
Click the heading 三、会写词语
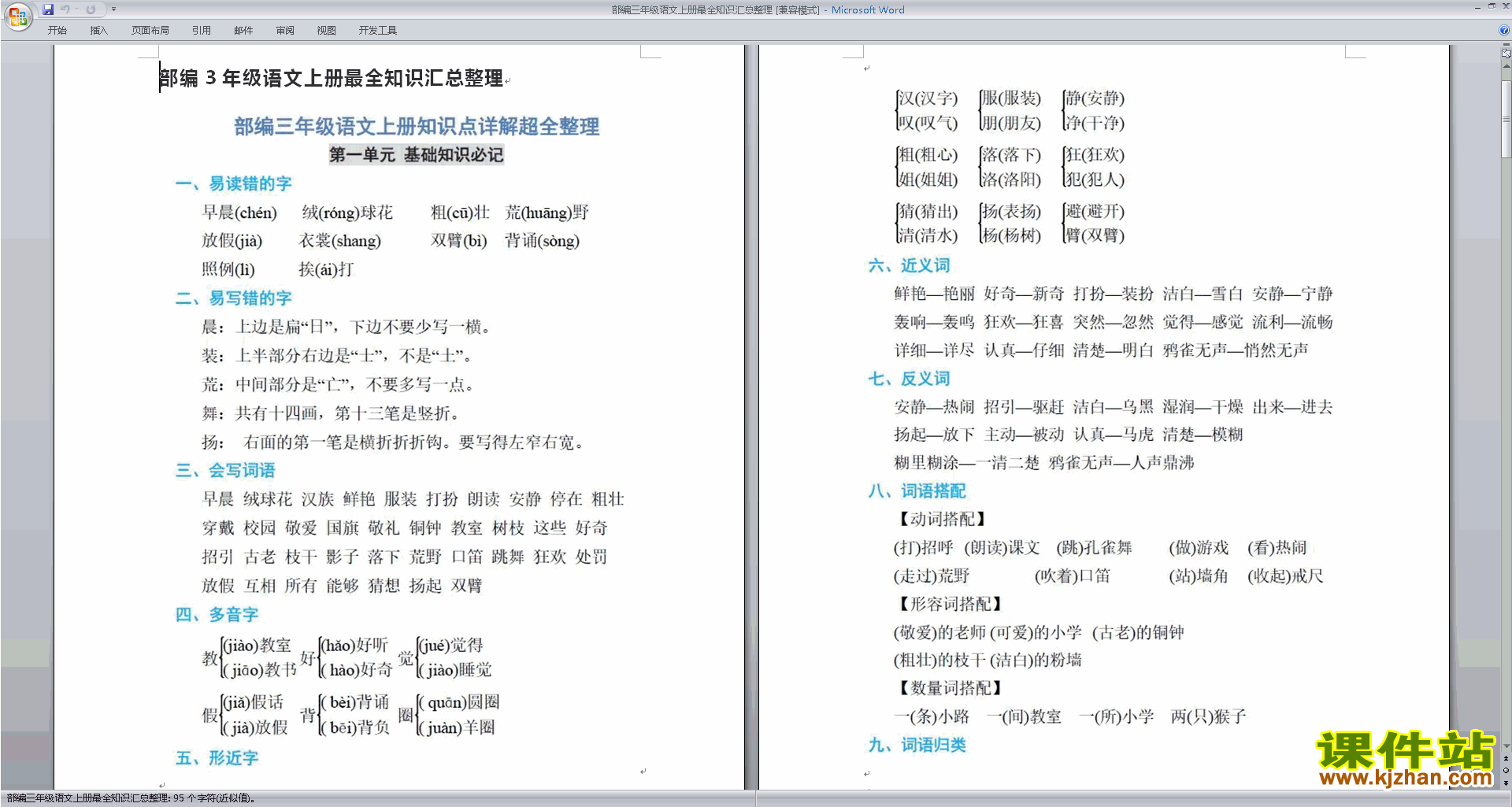coord(225,471)
